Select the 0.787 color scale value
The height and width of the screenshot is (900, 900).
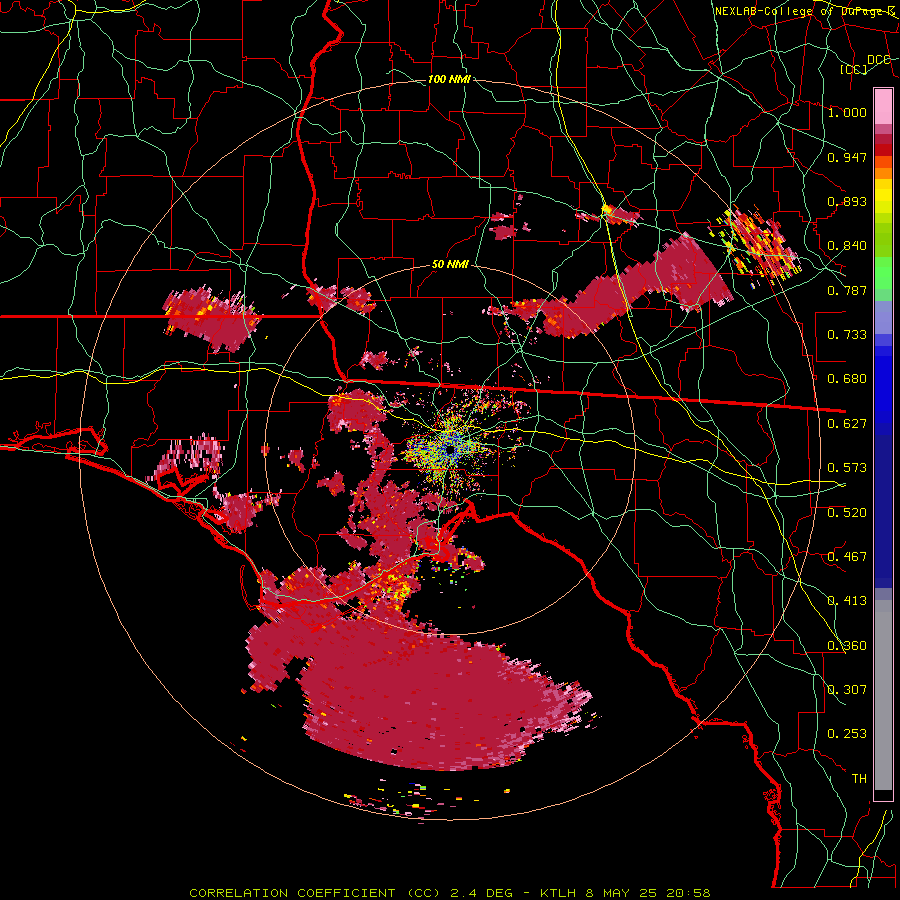[847, 290]
